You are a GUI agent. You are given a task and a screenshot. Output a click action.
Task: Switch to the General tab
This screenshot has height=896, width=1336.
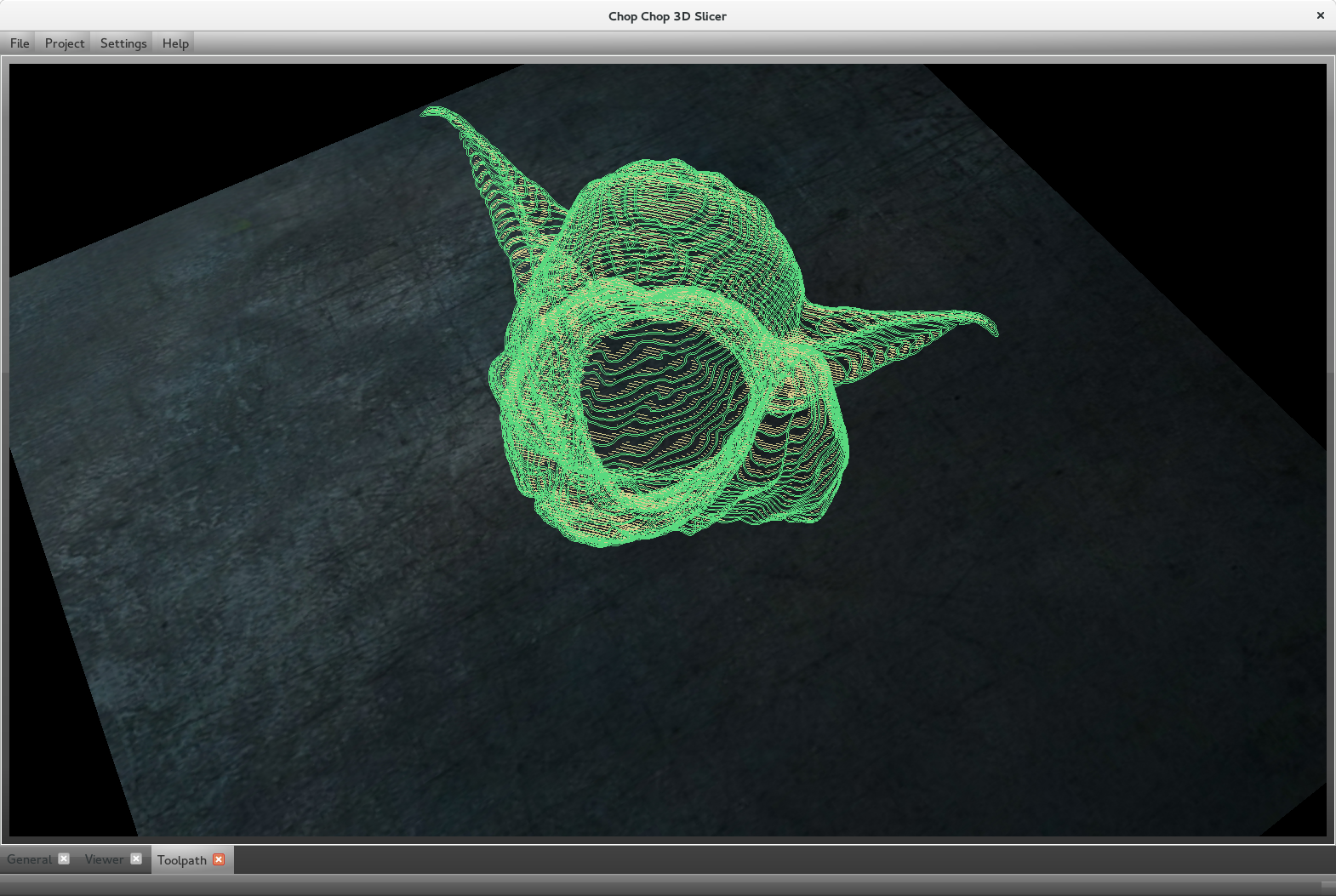click(x=30, y=859)
